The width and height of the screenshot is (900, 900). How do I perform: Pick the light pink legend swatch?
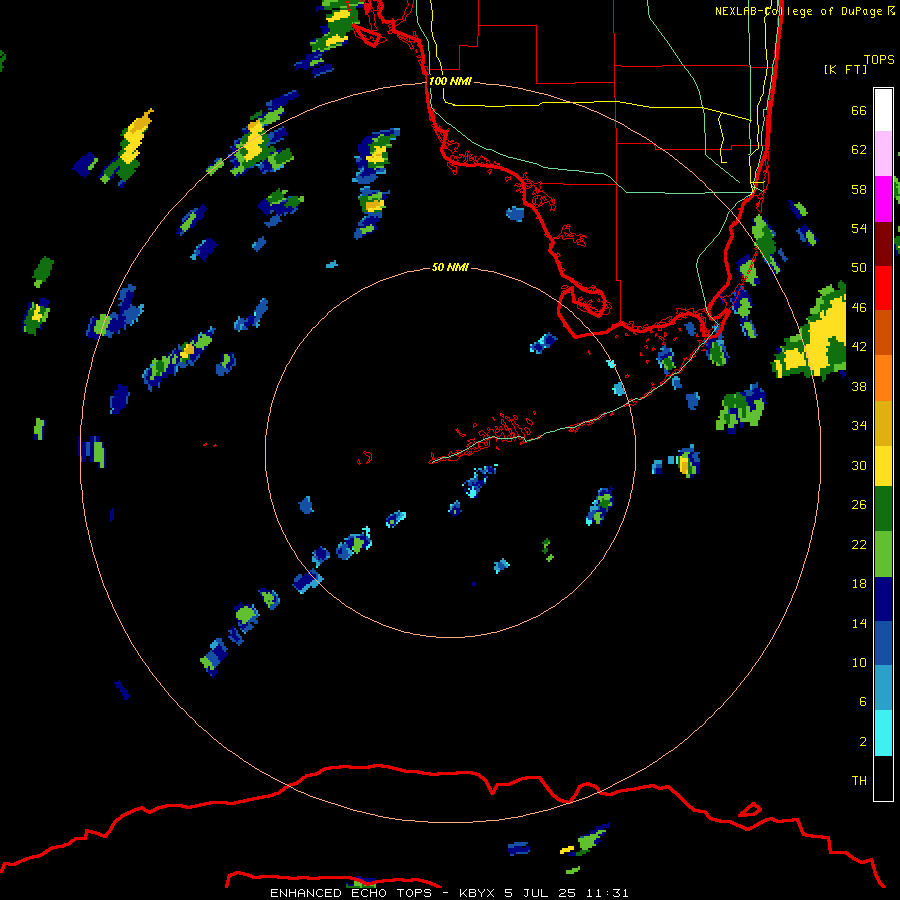tap(883, 154)
